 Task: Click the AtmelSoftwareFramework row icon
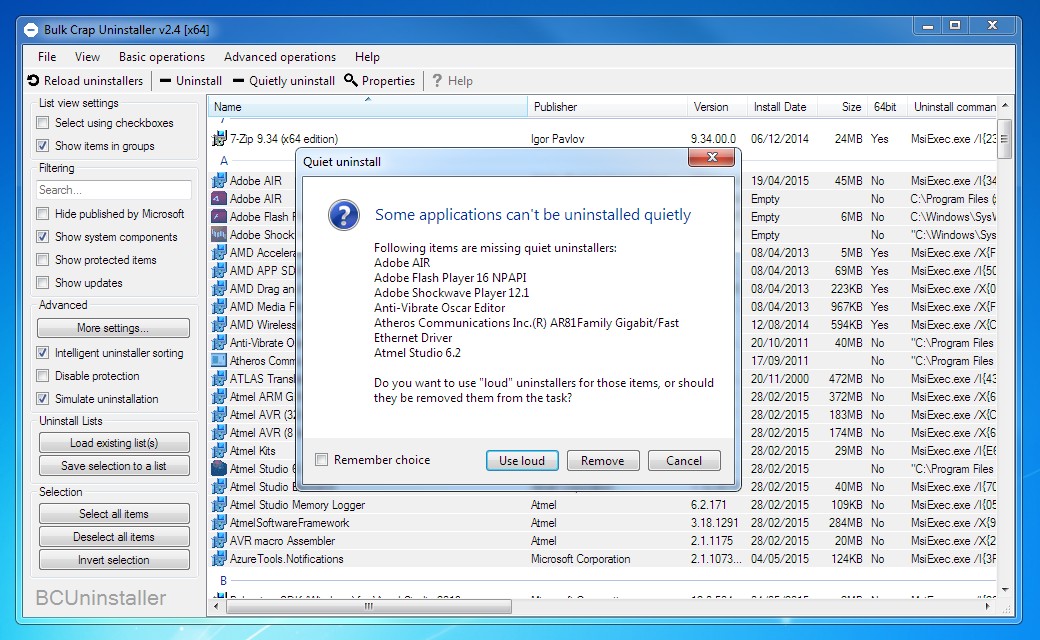(219, 523)
